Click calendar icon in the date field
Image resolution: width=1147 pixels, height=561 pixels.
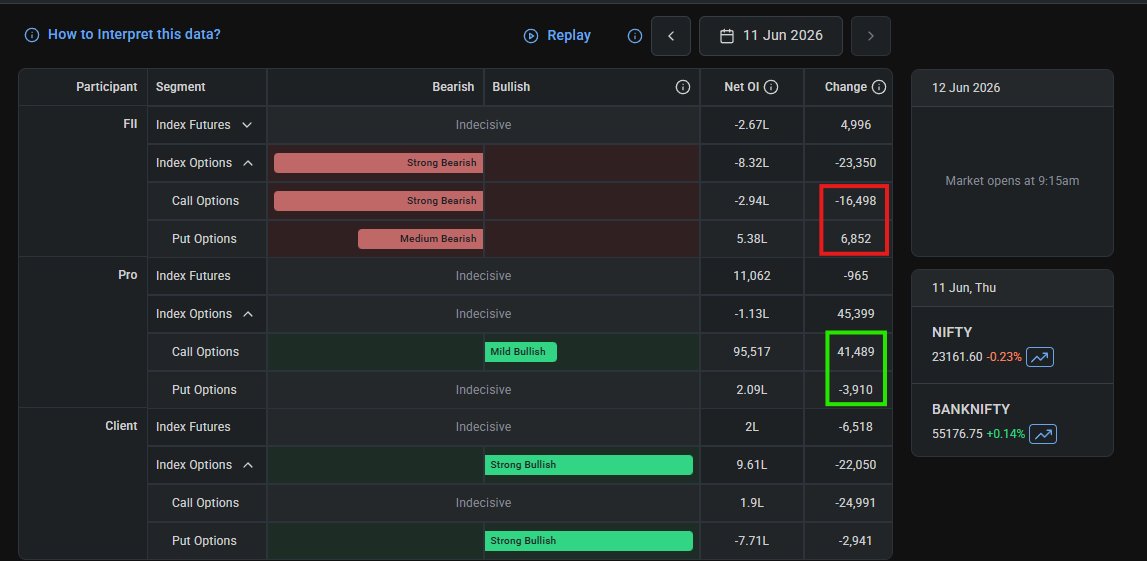pos(726,36)
